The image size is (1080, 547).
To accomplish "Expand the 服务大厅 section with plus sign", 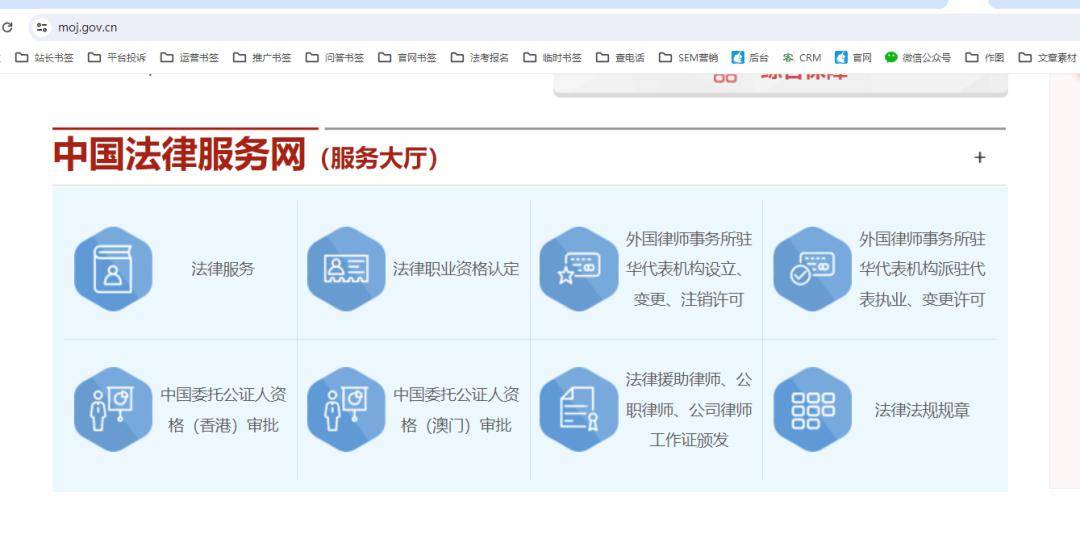I will click(979, 158).
